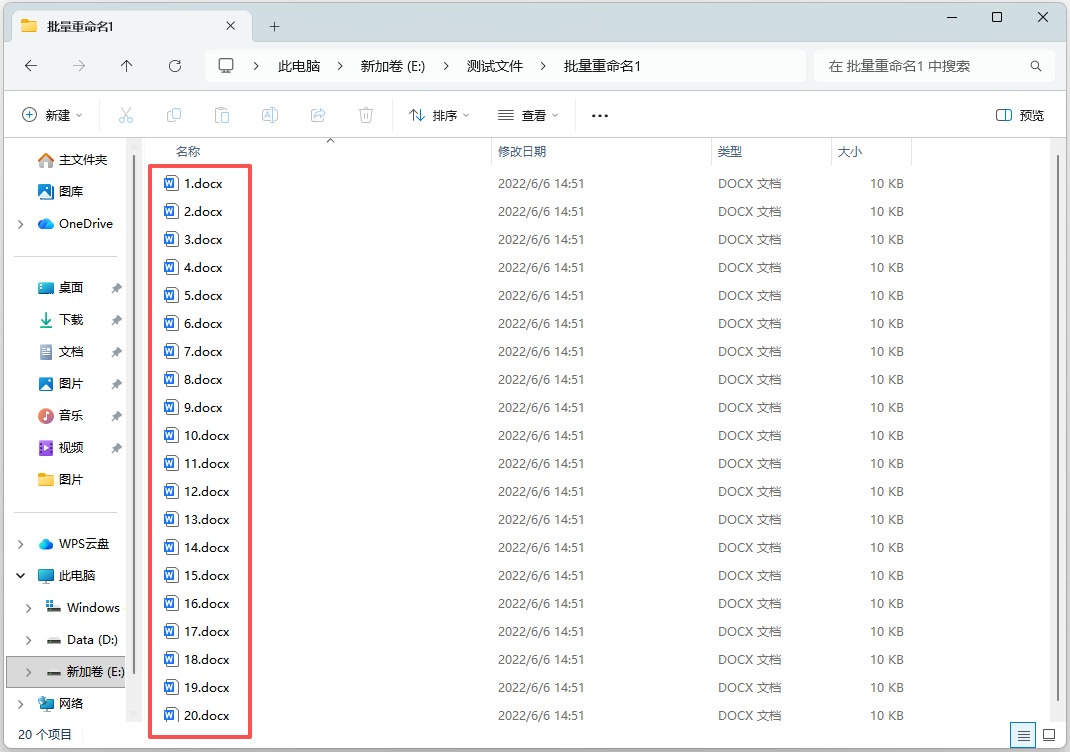1070x752 pixels.
Task: Open 主文件夹 in sidebar
Action: point(72,160)
